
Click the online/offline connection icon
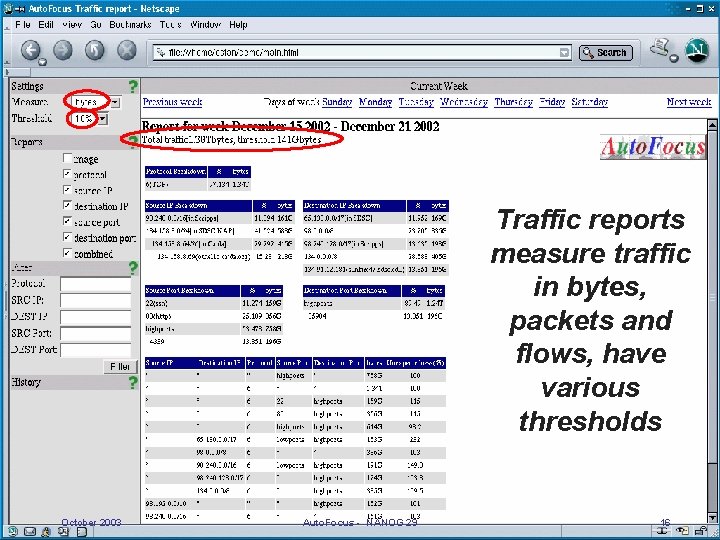click(664, 531)
